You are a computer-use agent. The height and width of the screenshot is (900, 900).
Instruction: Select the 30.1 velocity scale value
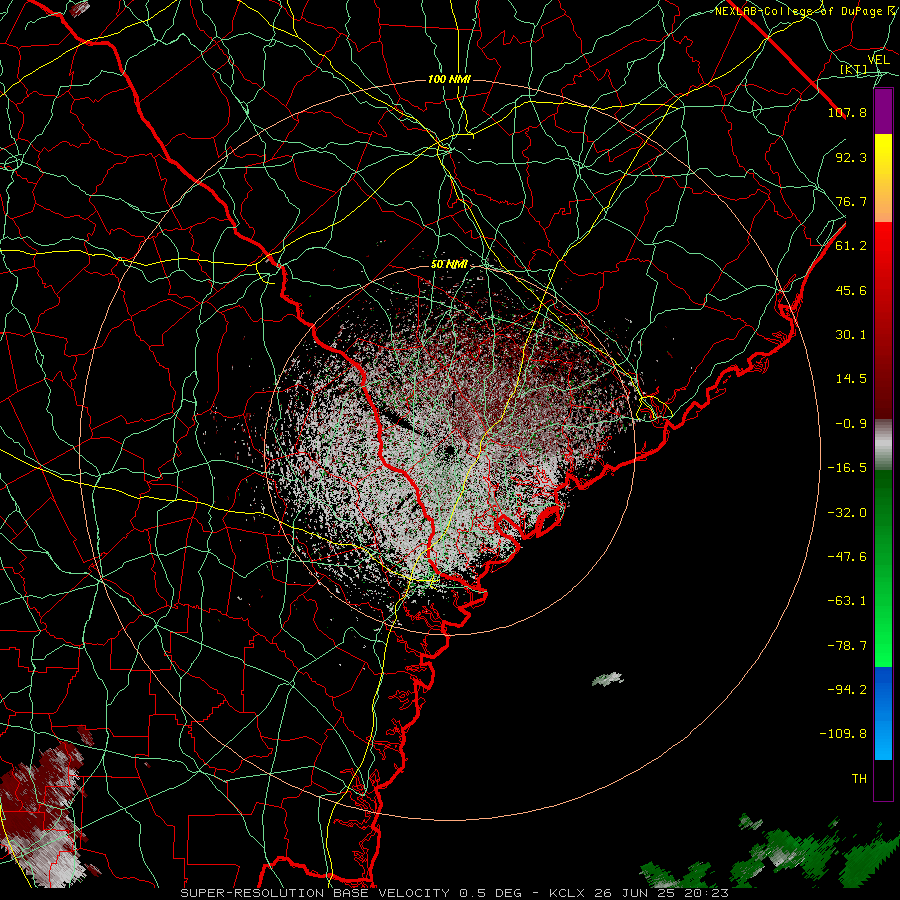(851, 335)
